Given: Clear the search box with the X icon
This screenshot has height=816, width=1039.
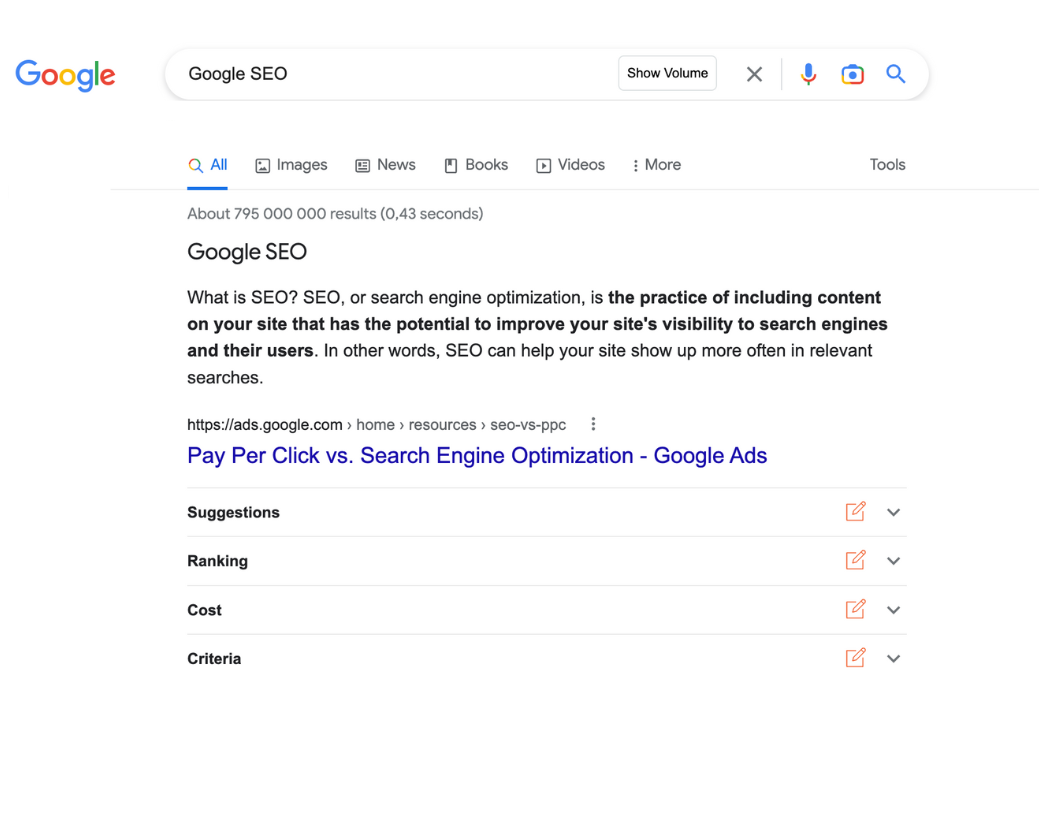Looking at the screenshot, I should (754, 74).
